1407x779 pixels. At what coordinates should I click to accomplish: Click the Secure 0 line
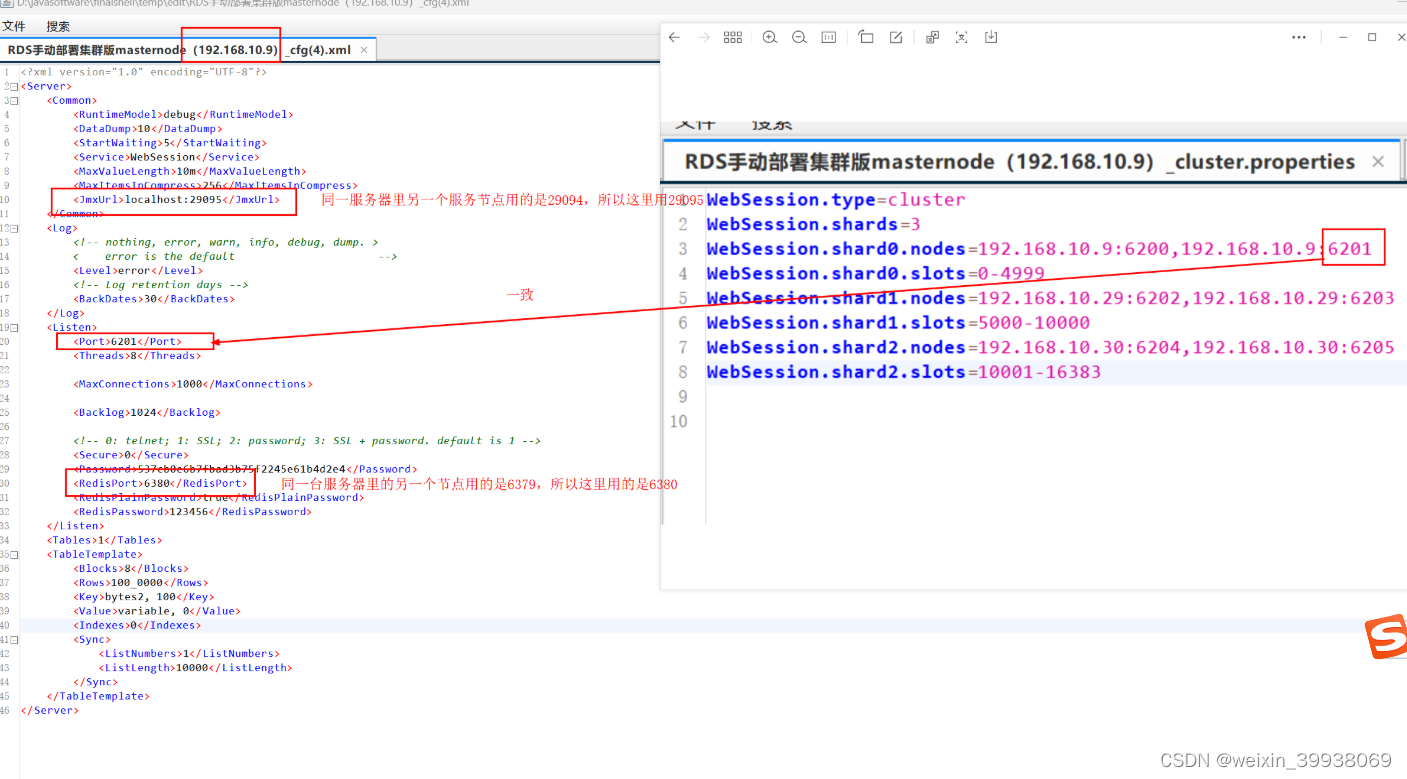click(x=130, y=454)
